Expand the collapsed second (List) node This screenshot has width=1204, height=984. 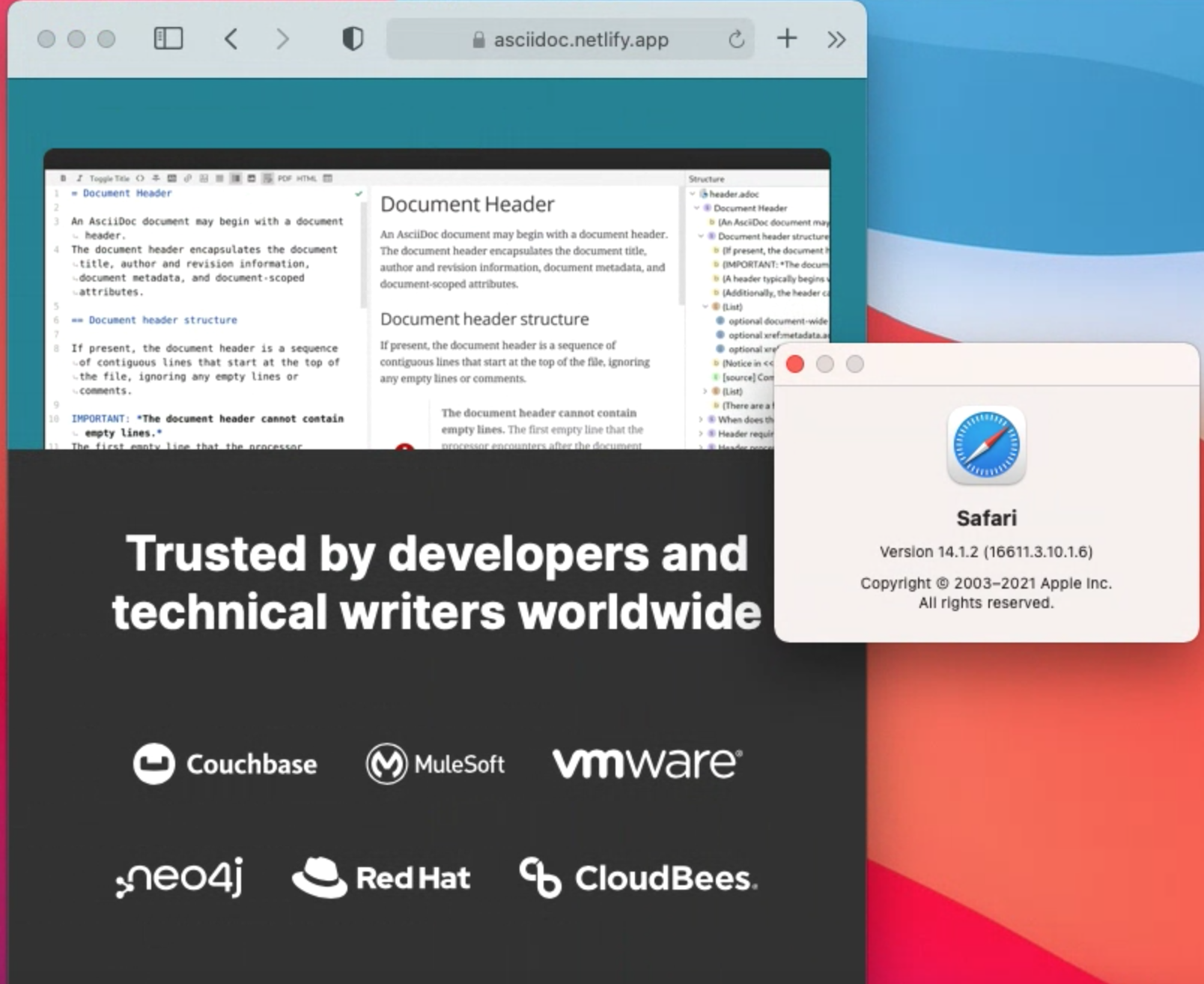705,391
